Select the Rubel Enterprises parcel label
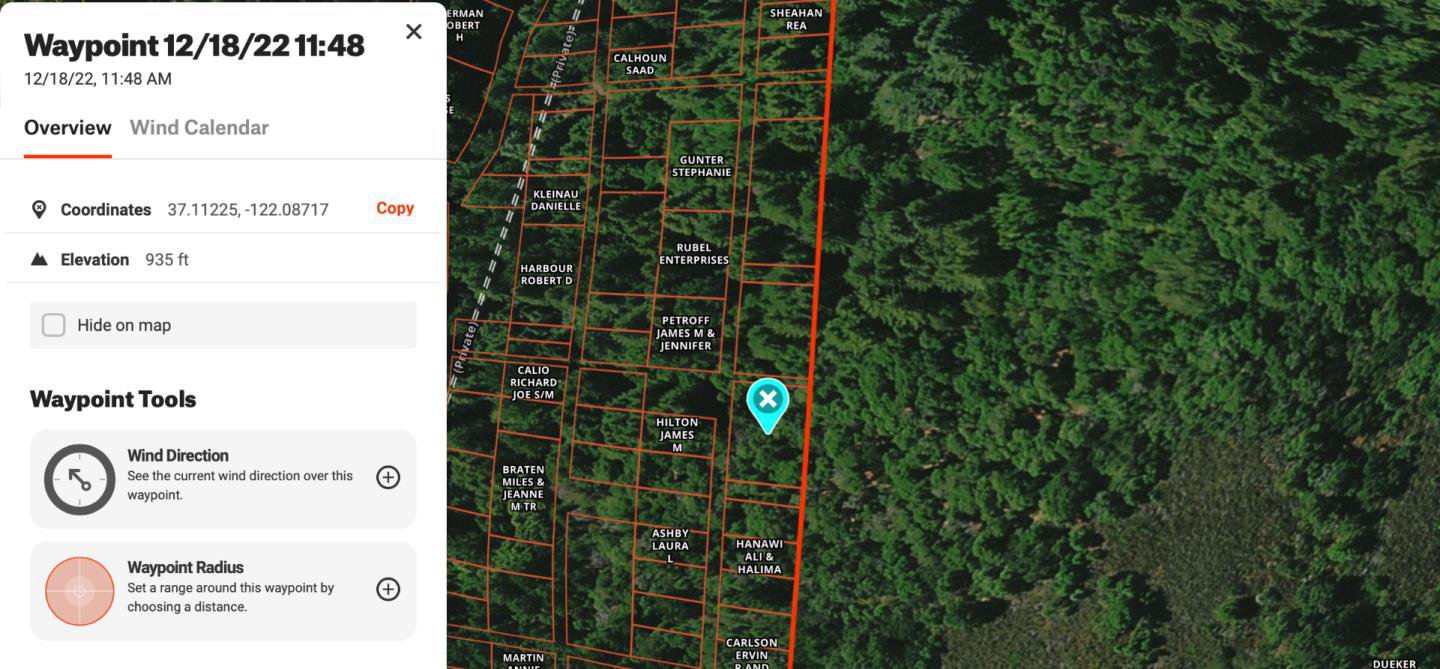The height and width of the screenshot is (669, 1440). (694, 254)
